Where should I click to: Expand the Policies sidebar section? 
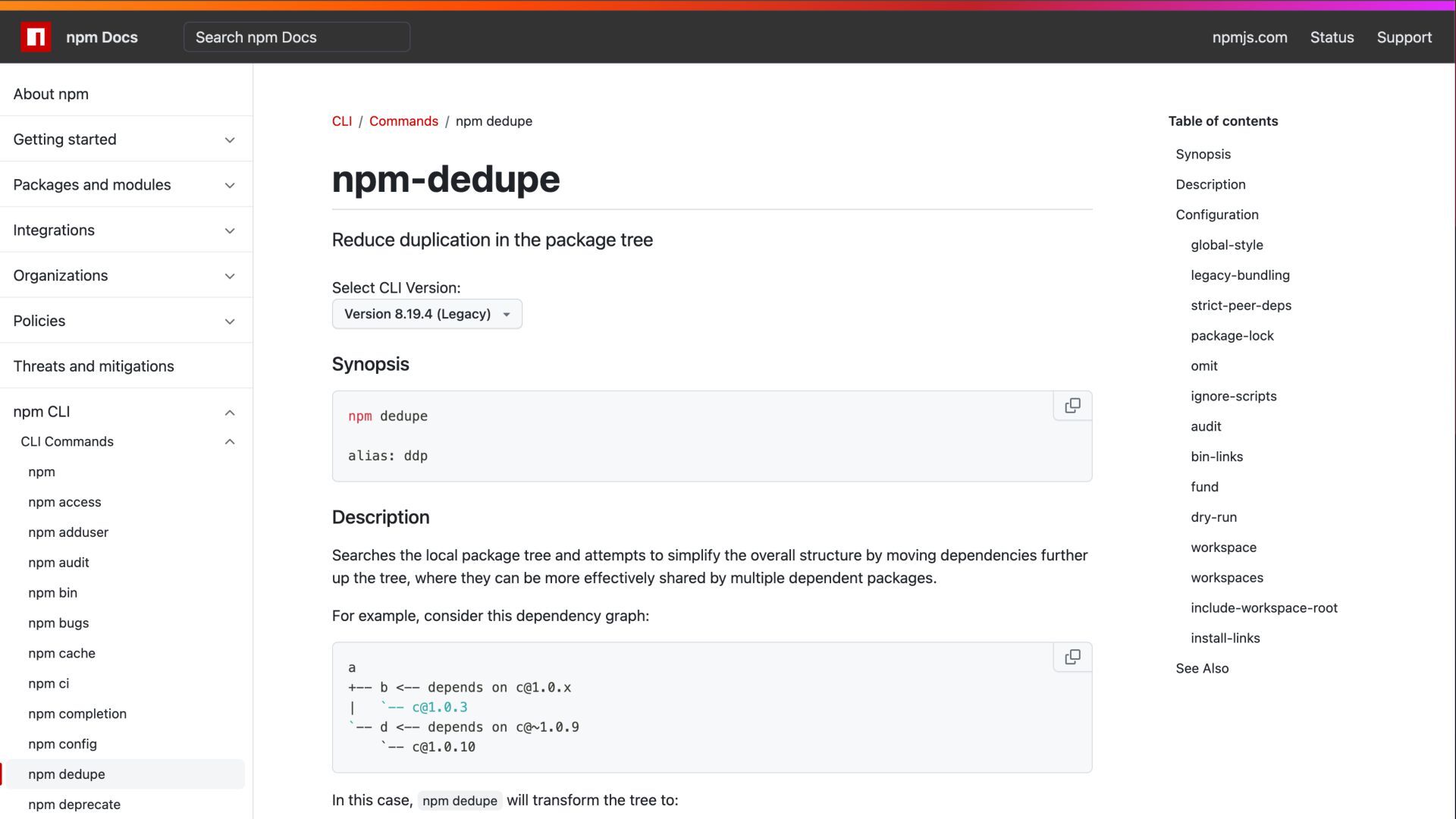point(230,322)
